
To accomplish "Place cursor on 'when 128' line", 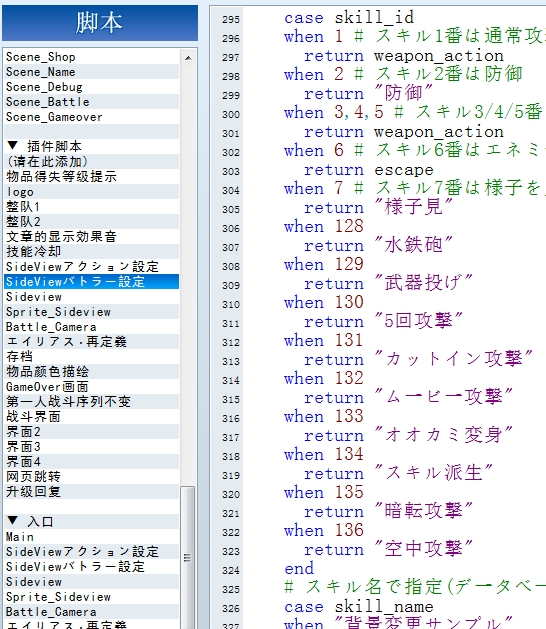I will (x=323, y=227).
